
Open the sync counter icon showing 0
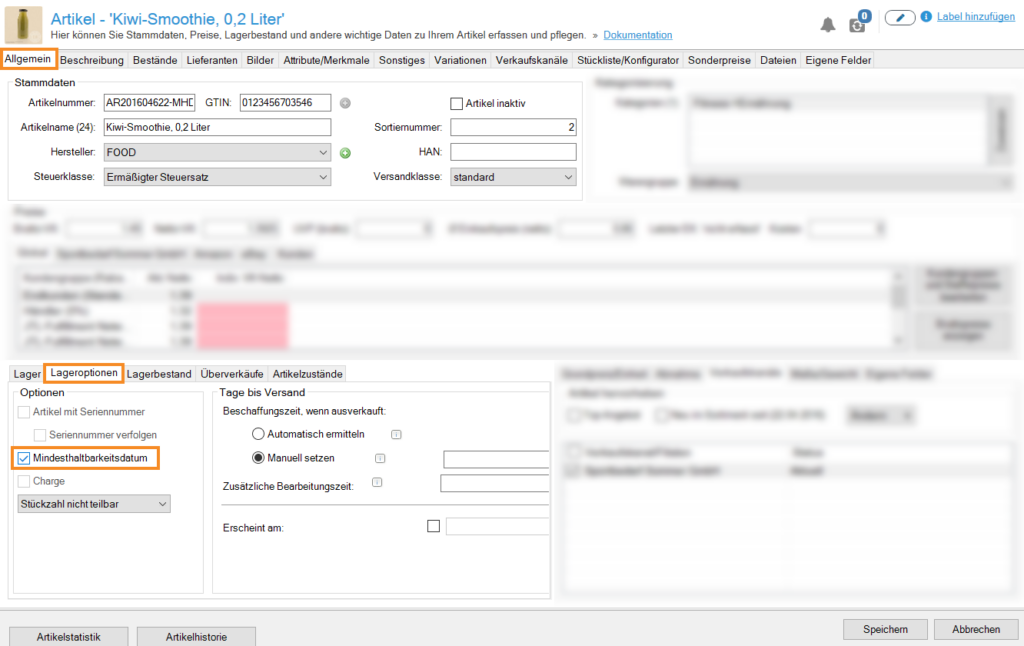coord(859,23)
